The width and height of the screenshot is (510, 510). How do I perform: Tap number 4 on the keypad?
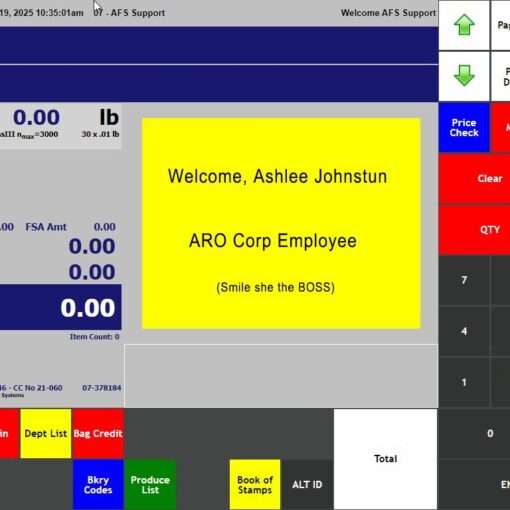point(464,331)
